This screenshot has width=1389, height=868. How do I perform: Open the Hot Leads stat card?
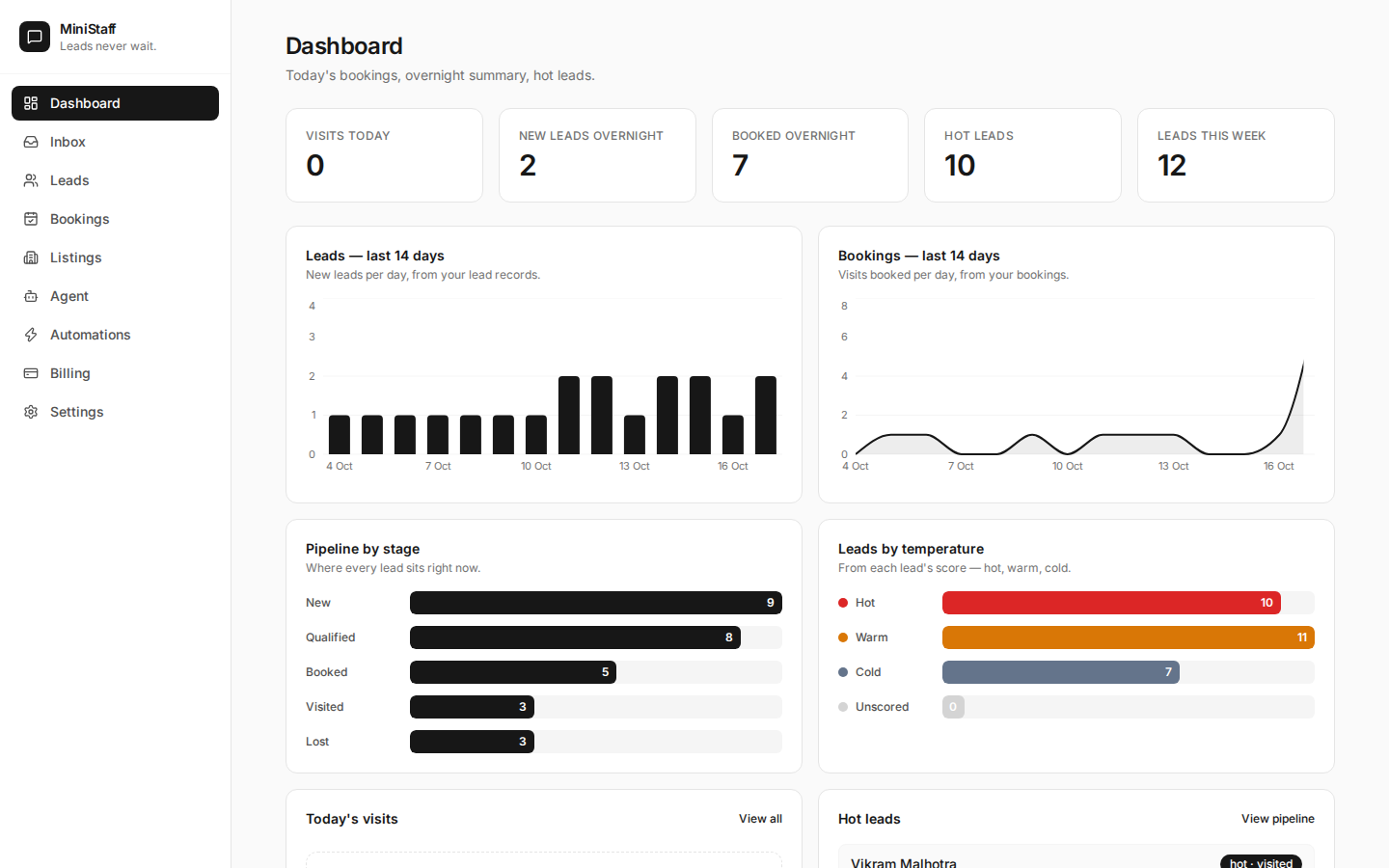coord(1022,155)
